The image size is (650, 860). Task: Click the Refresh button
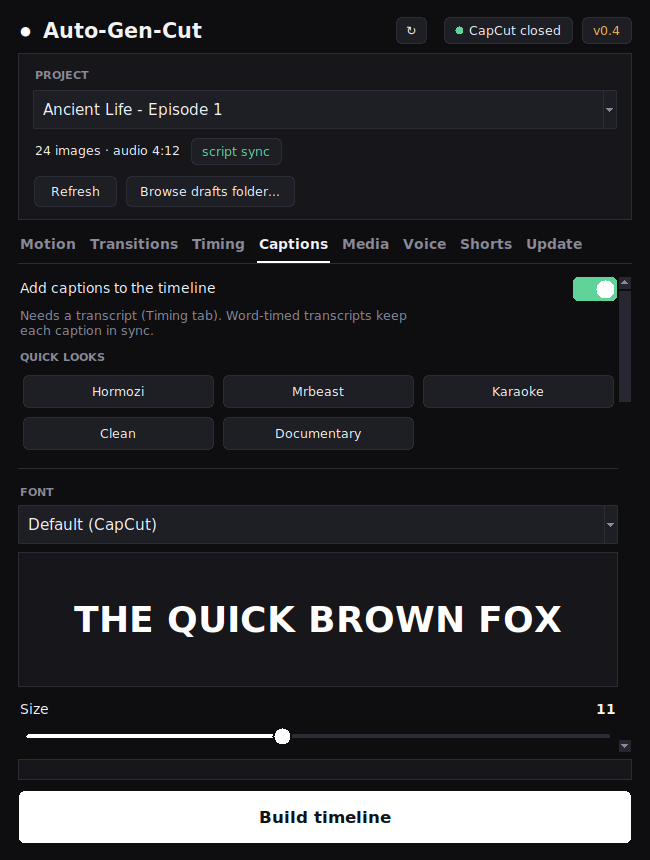(75, 191)
